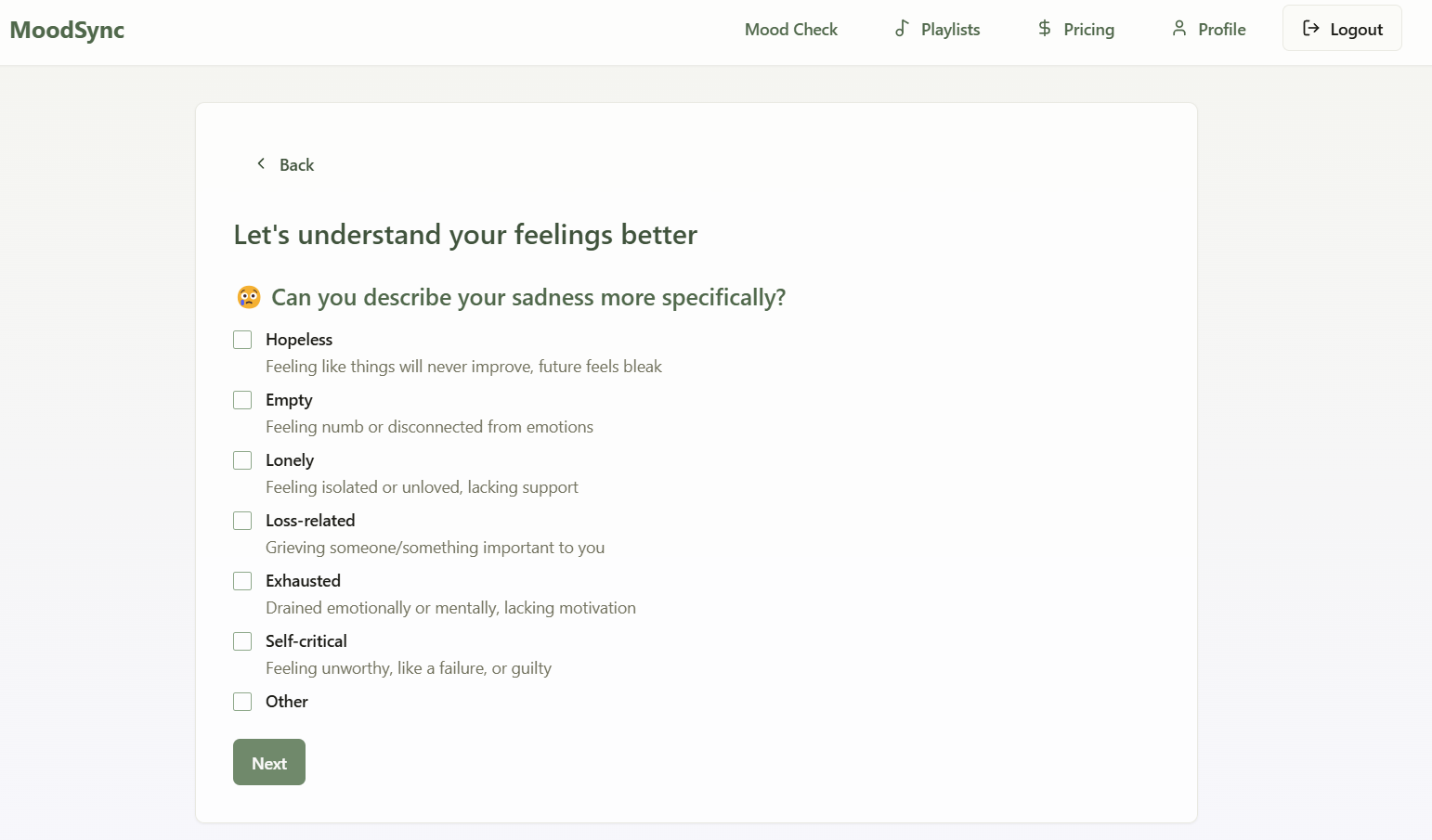
Task: Click "Grieving someone/something important to you" text
Action: click(x=435, y=548)
